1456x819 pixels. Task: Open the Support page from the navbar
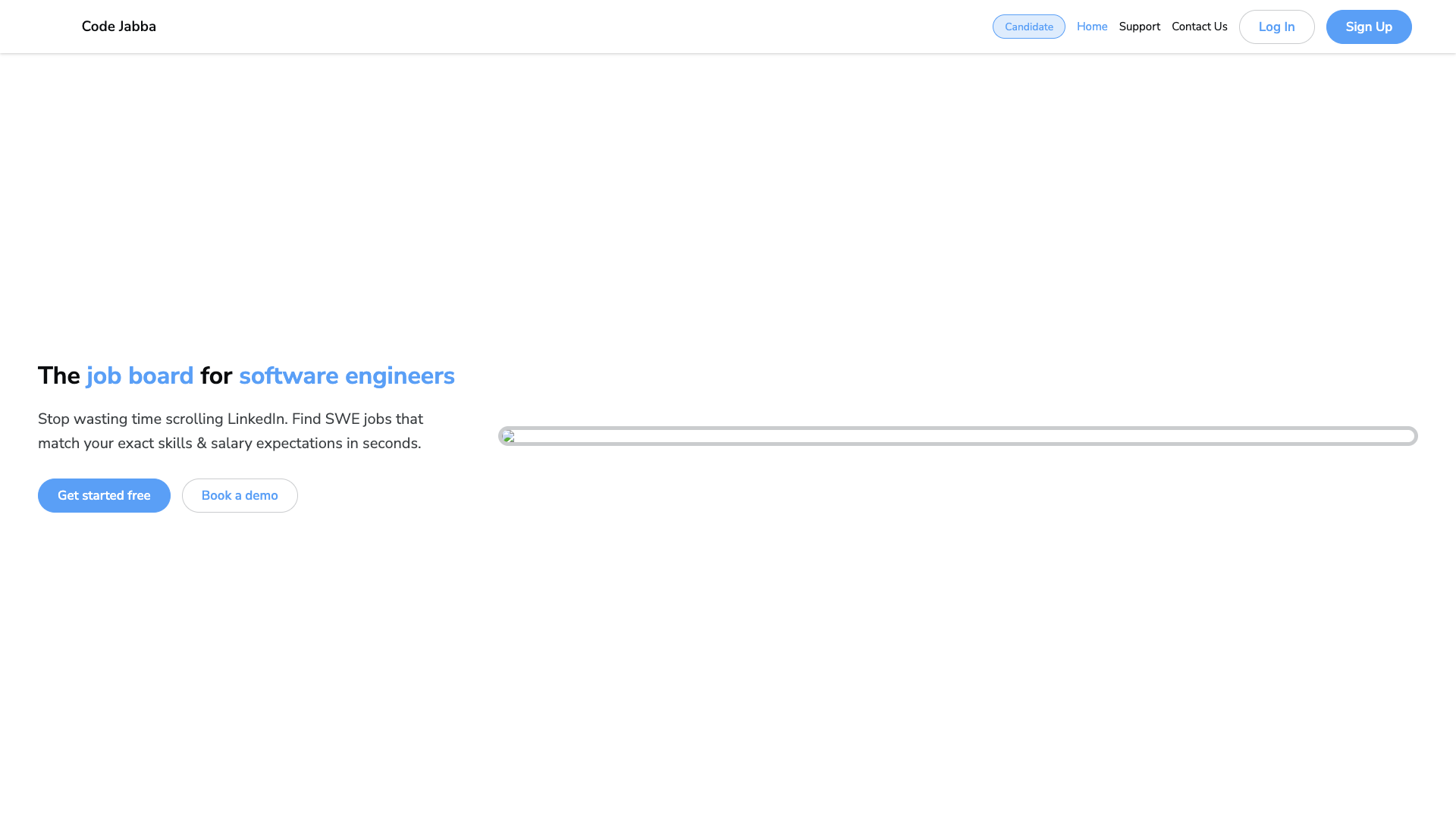(1139, 27)
